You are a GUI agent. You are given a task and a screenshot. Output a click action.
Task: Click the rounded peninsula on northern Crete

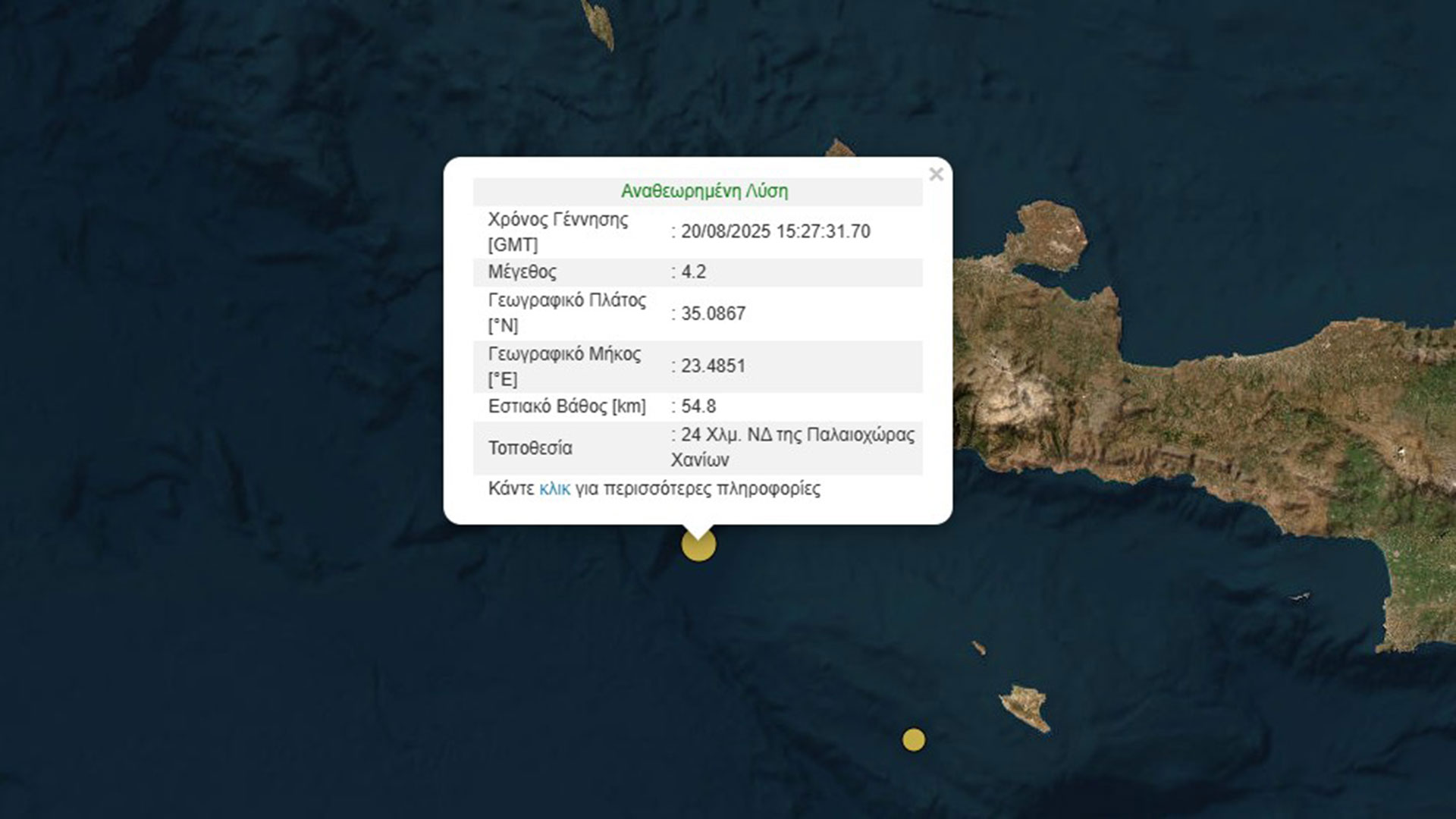(1053, 233)
